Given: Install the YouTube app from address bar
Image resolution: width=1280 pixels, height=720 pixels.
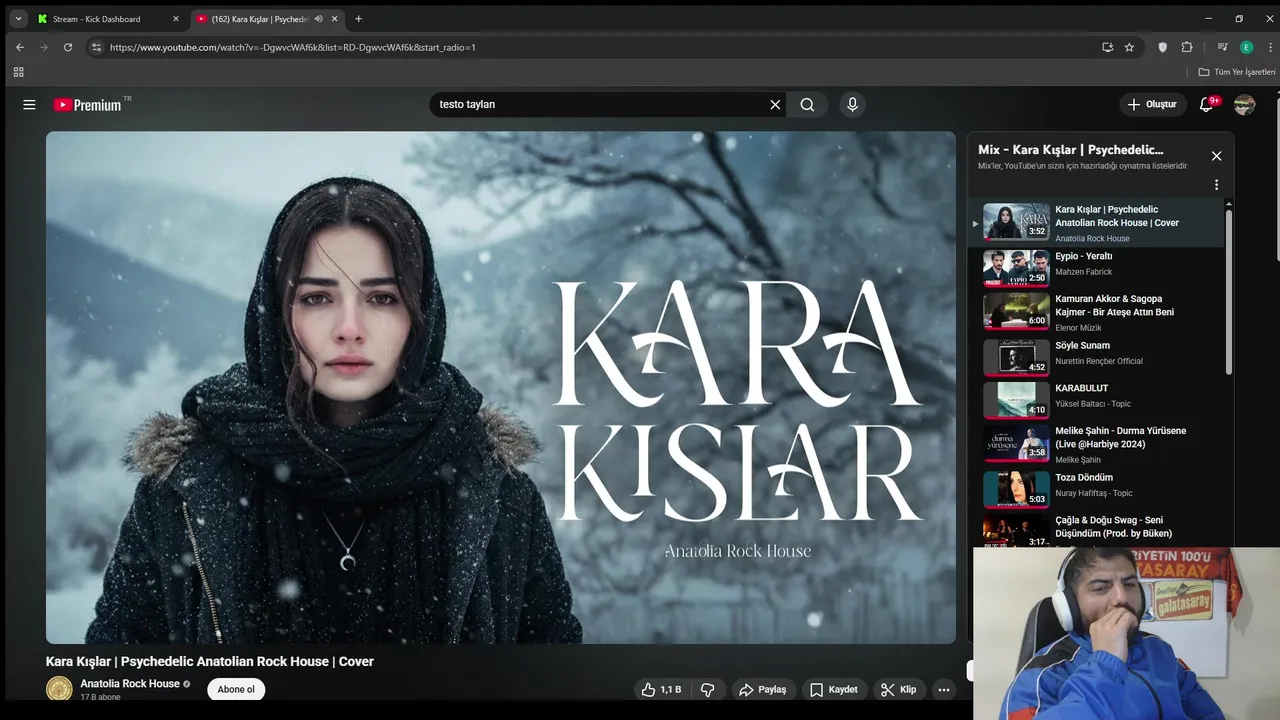Looking at the screenshot, I should pyautogui.click(x=1107, y=47).
